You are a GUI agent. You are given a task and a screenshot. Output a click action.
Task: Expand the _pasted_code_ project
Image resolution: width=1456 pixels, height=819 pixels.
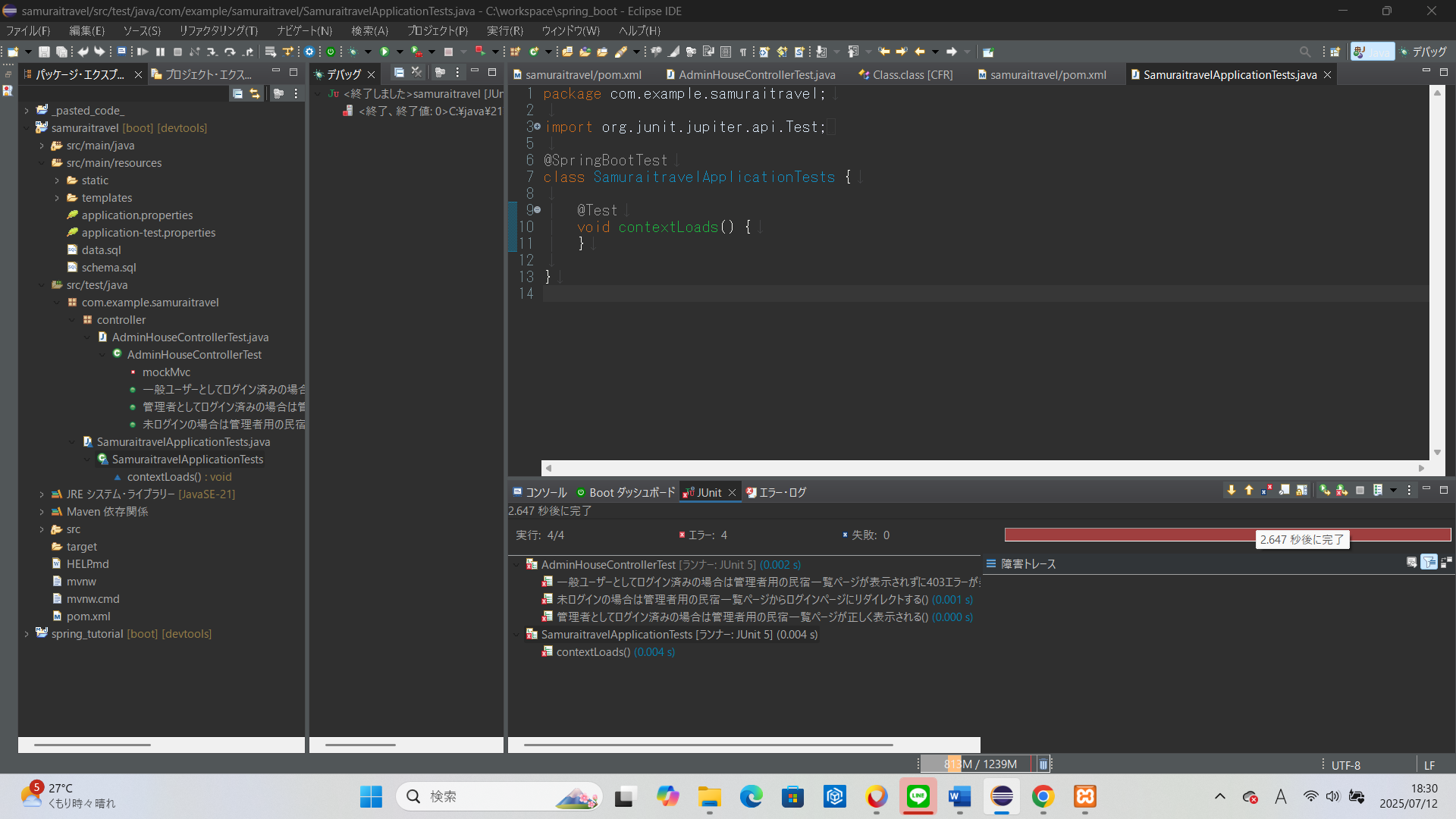pos(27,111)
